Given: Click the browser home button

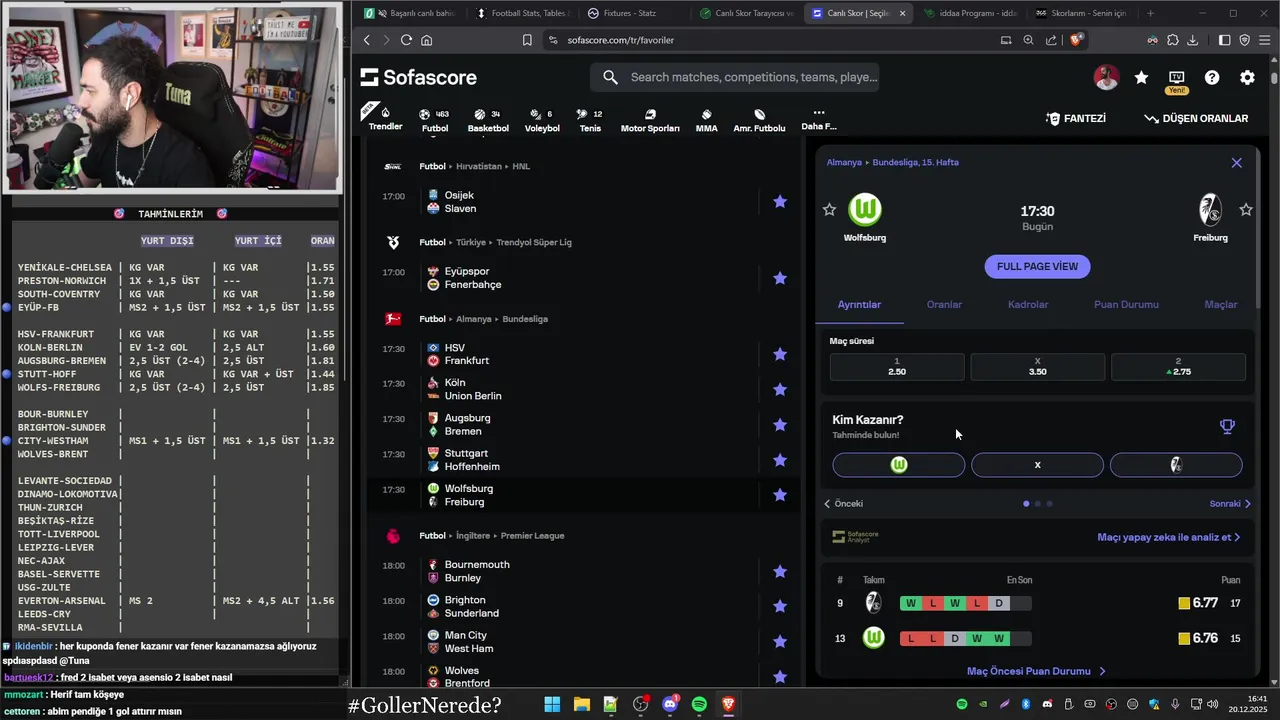Looking at the screenshot, I should [427, 40].
